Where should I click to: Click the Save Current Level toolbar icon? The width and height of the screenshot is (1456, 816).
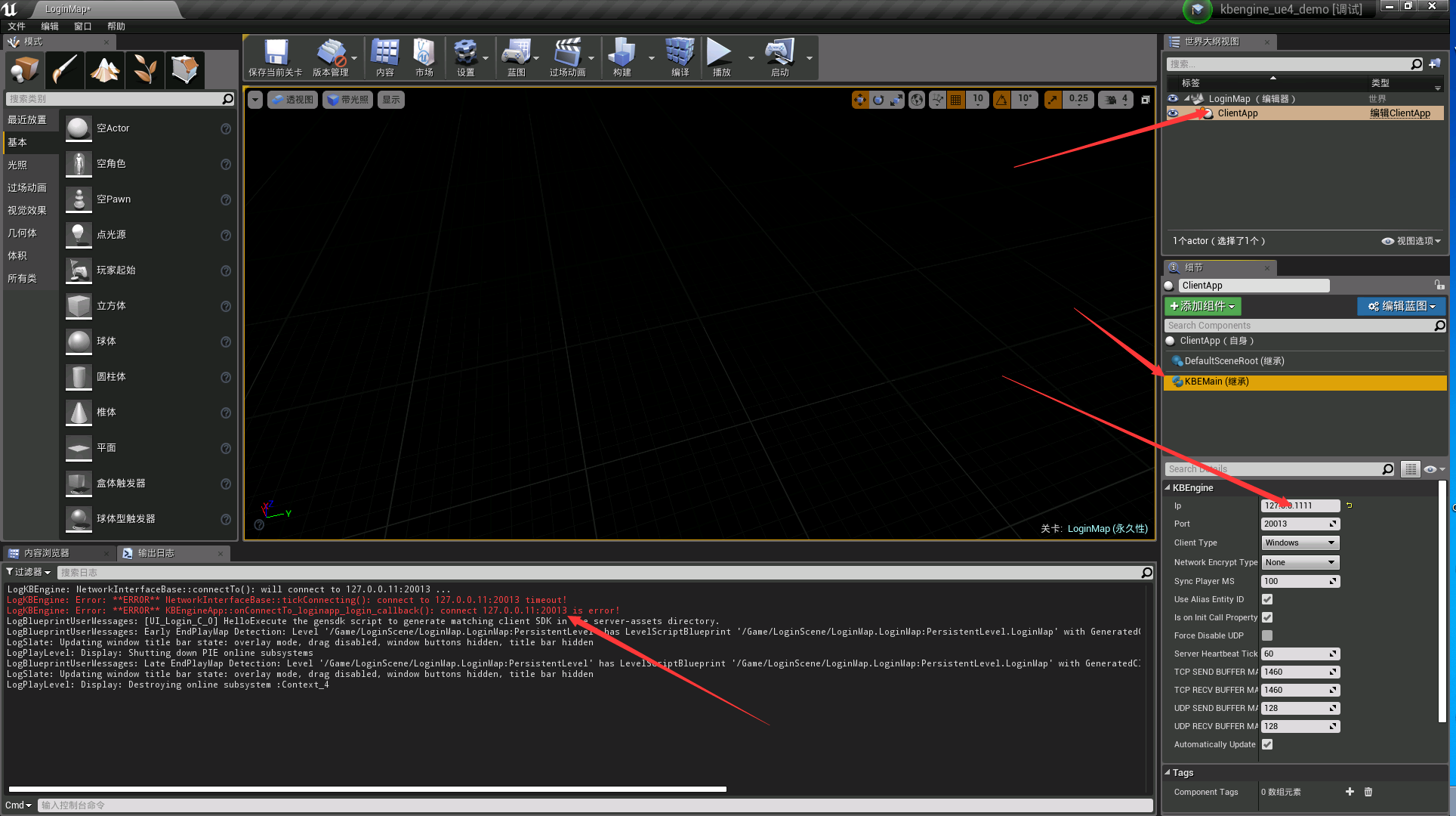tap(276, 57)
